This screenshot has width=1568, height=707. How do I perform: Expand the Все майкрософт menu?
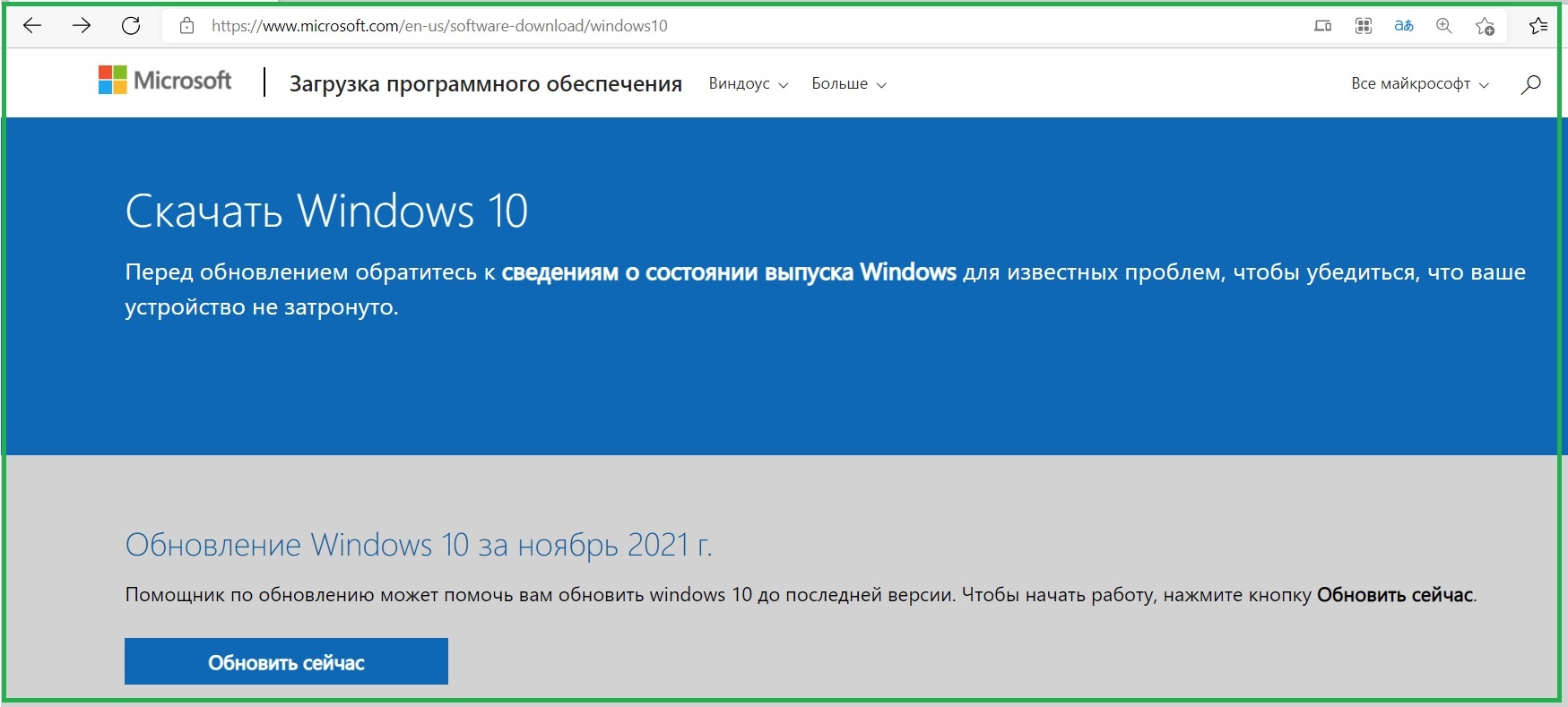1420,83
